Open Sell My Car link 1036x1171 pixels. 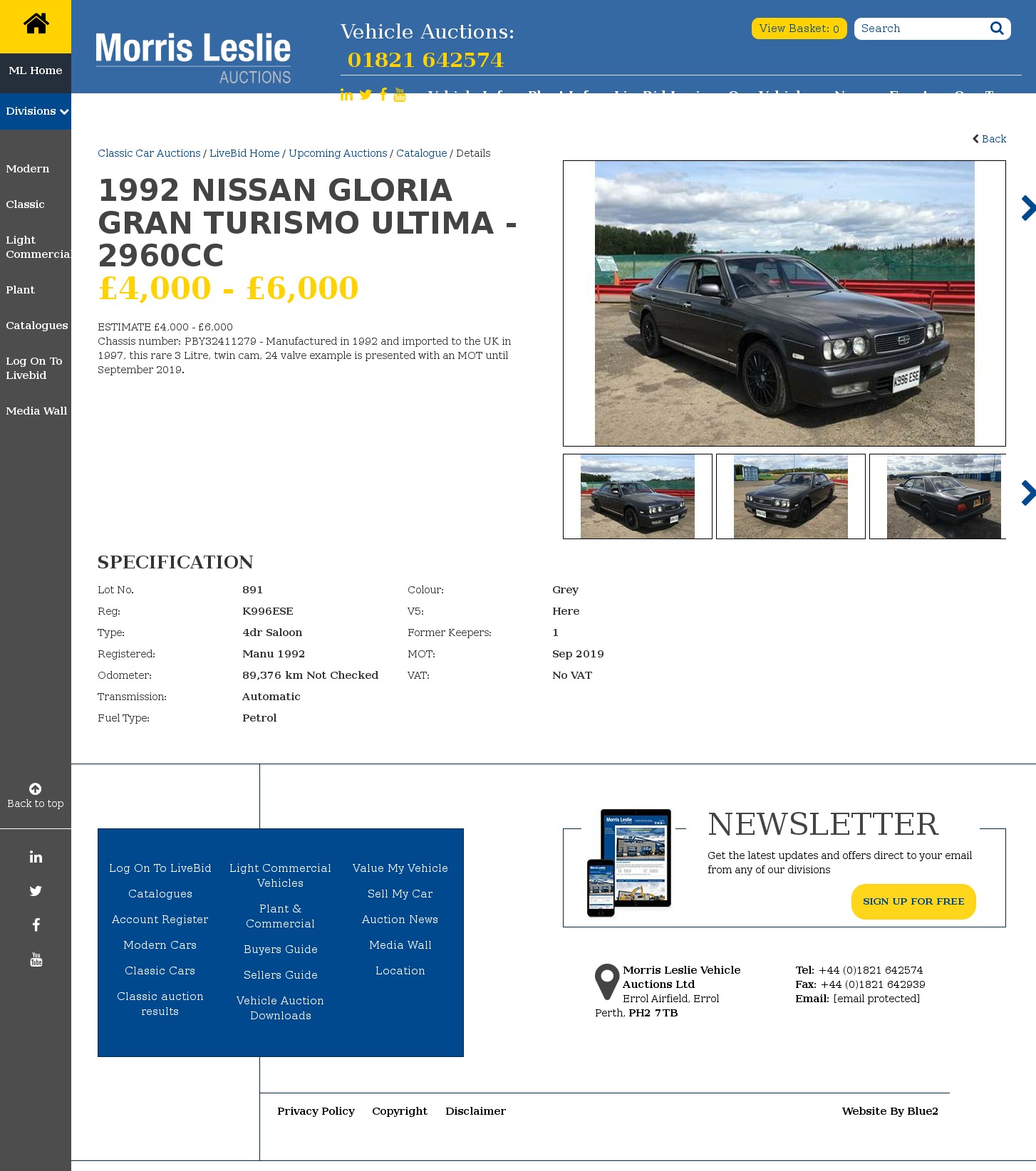coord(400,894)
